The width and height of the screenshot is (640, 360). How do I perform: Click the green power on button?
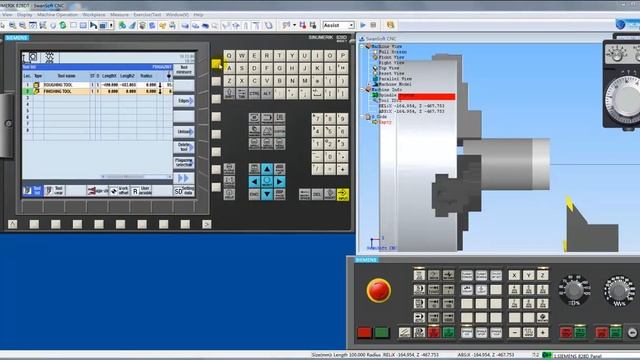[x=382, y=333]
